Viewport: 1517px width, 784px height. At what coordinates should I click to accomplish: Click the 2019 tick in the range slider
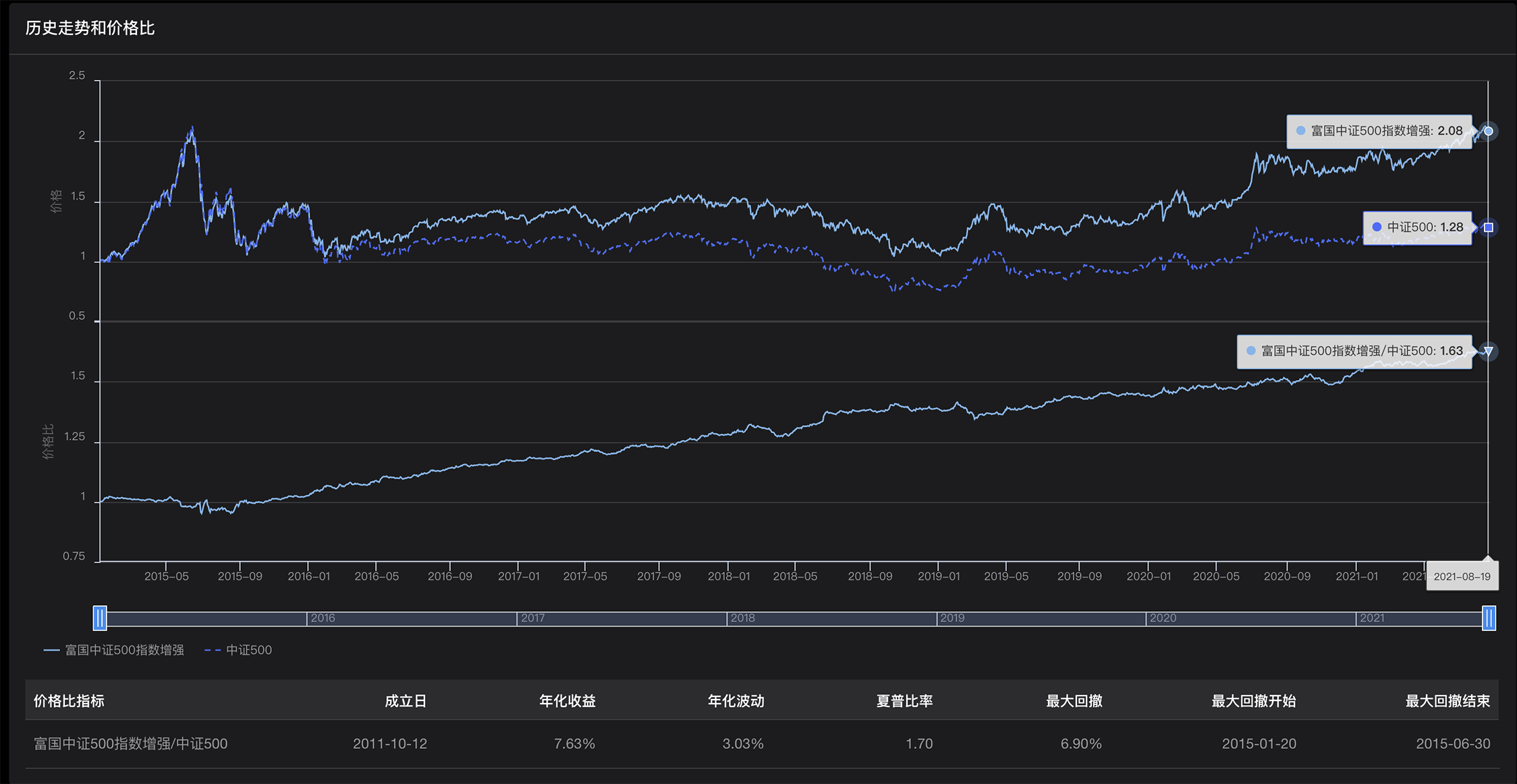pos(951,618)
